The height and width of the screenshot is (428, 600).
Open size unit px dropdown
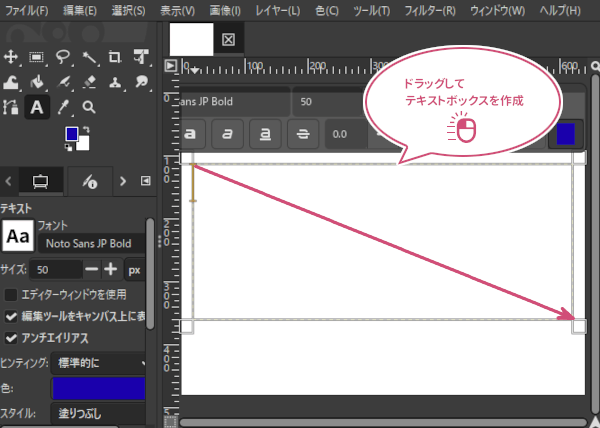tap(135, 270)
